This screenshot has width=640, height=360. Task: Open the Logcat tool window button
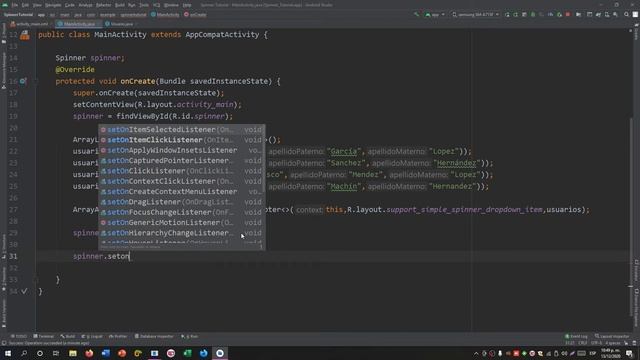pos(92,336)
